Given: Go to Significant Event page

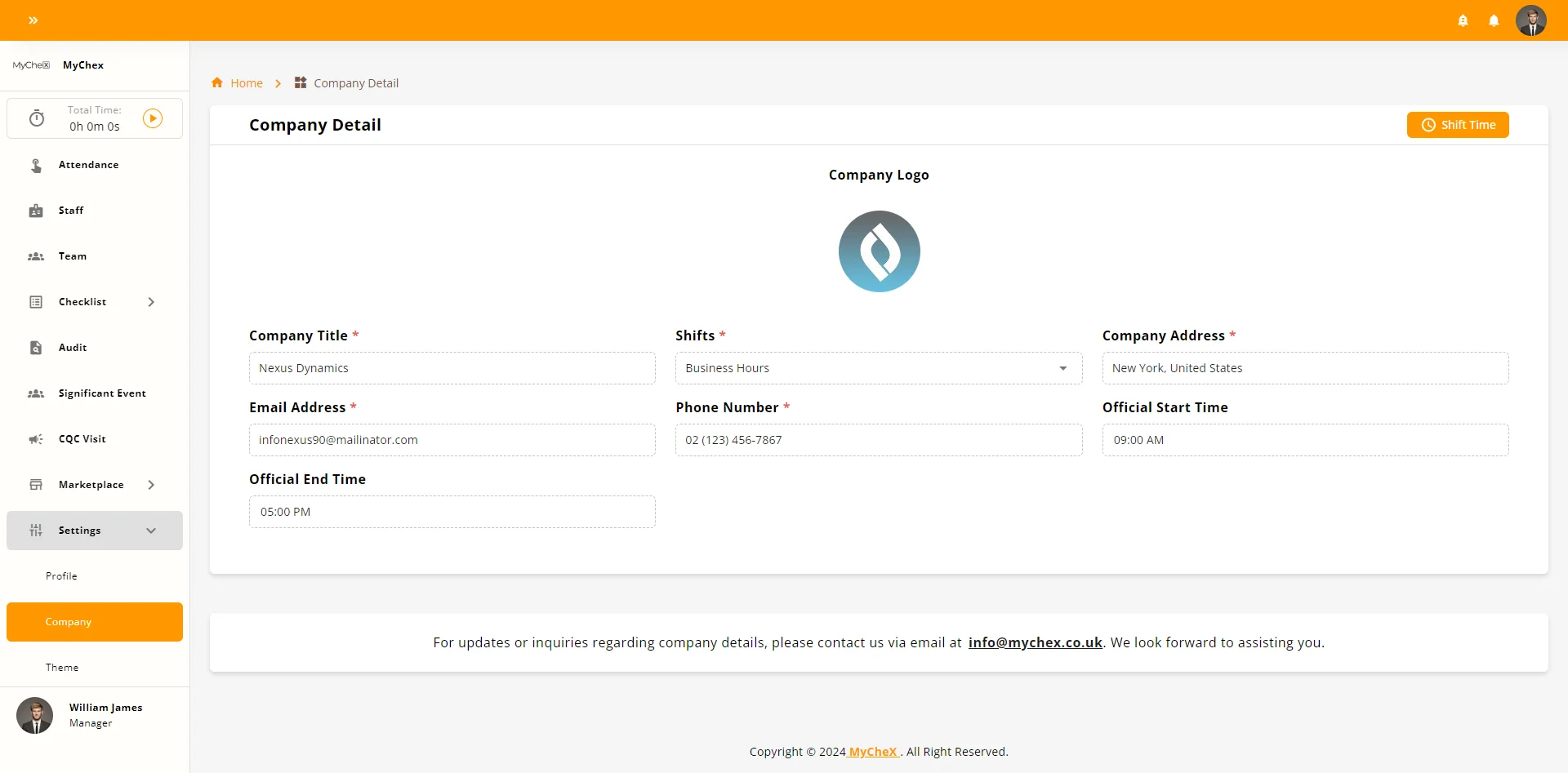Looking at the screenshot, I should pyautogui.click(x=102, y=393).
